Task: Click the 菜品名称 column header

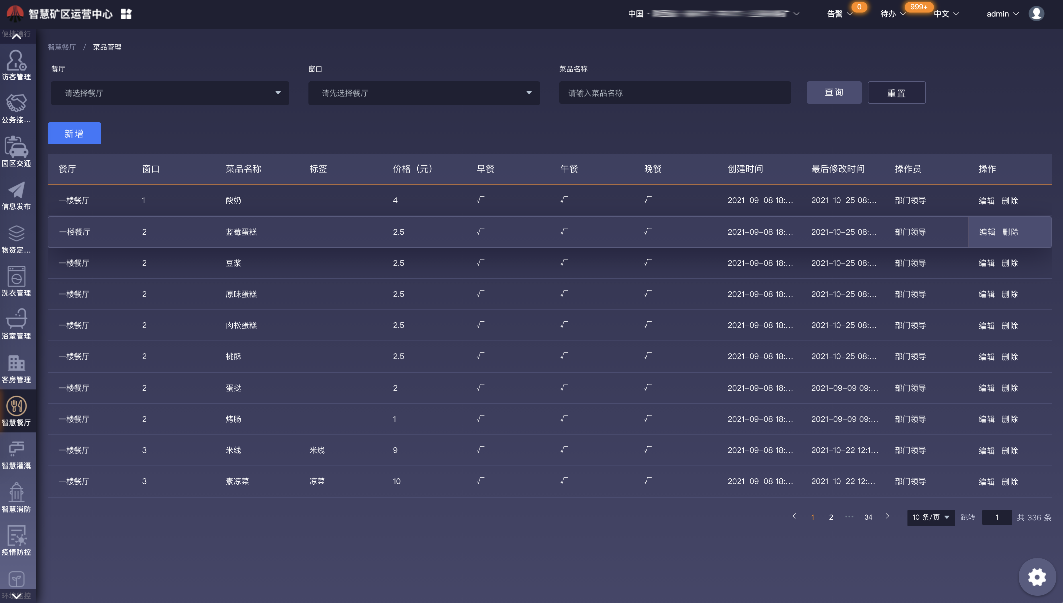Action: 243,169
